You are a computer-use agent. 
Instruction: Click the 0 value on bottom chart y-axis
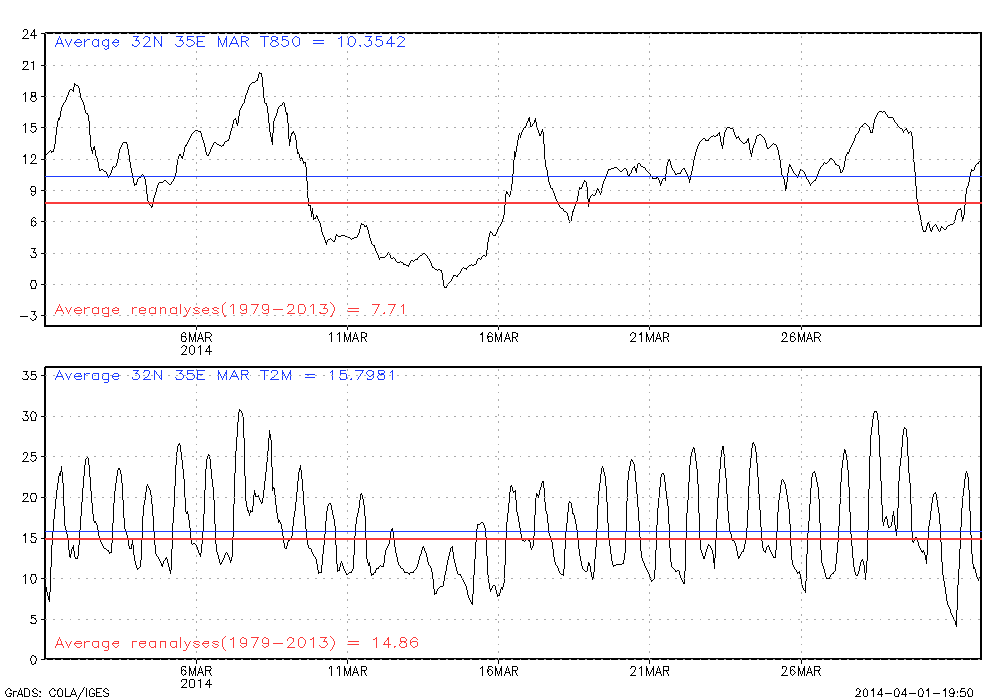click(x=33, y=660)
